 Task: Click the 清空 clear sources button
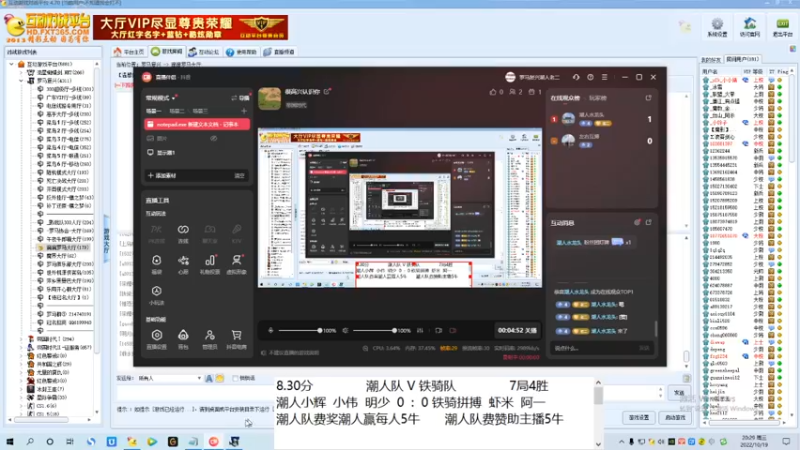239,176
